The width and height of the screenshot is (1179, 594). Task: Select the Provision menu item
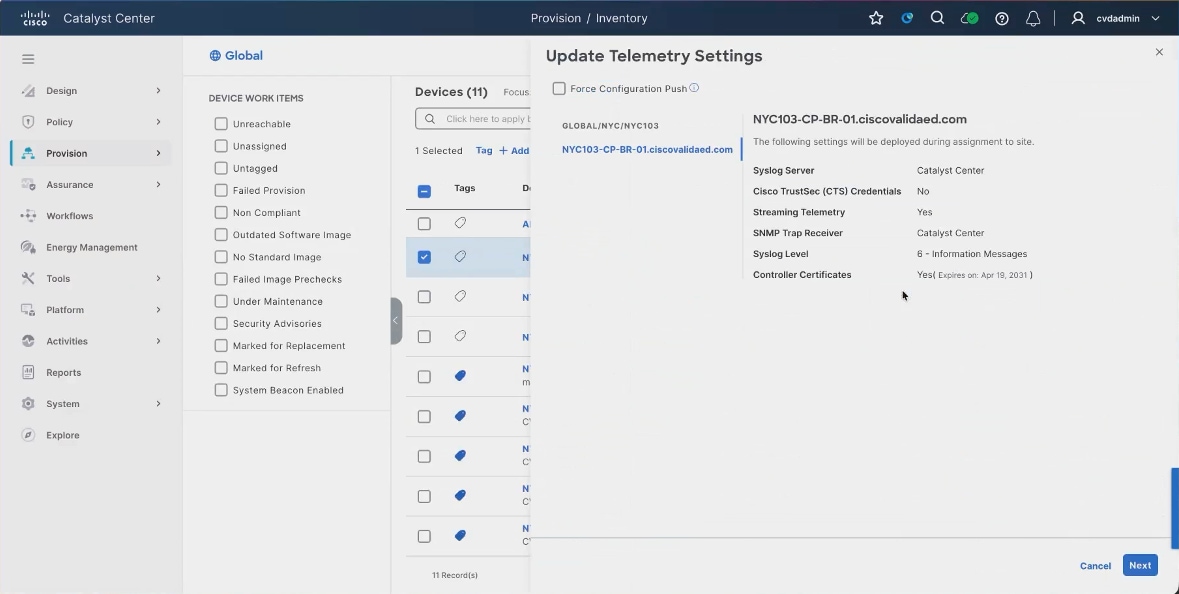point(90,153)
